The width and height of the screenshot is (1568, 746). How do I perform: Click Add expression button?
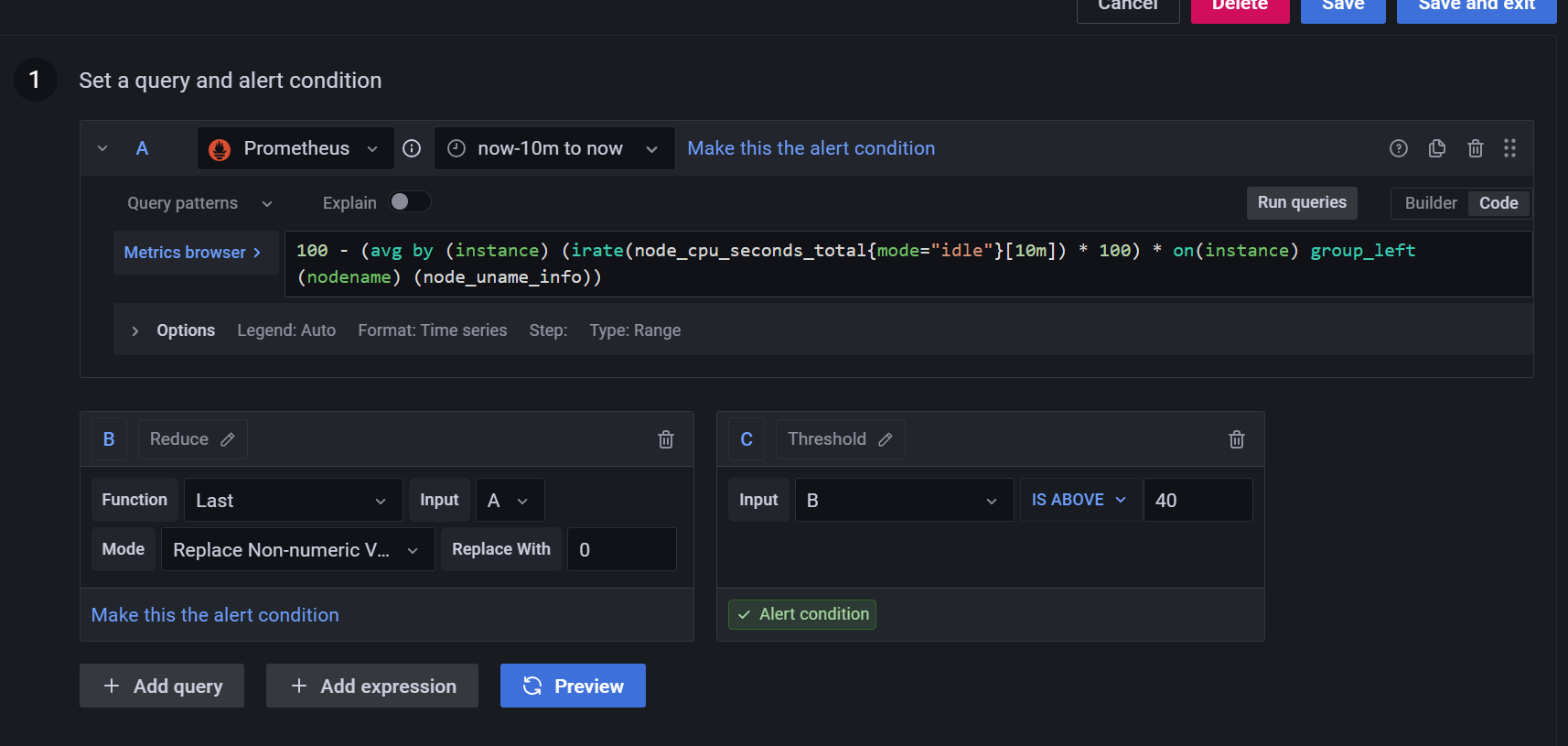pyautogui.click(x=371, y=686)
